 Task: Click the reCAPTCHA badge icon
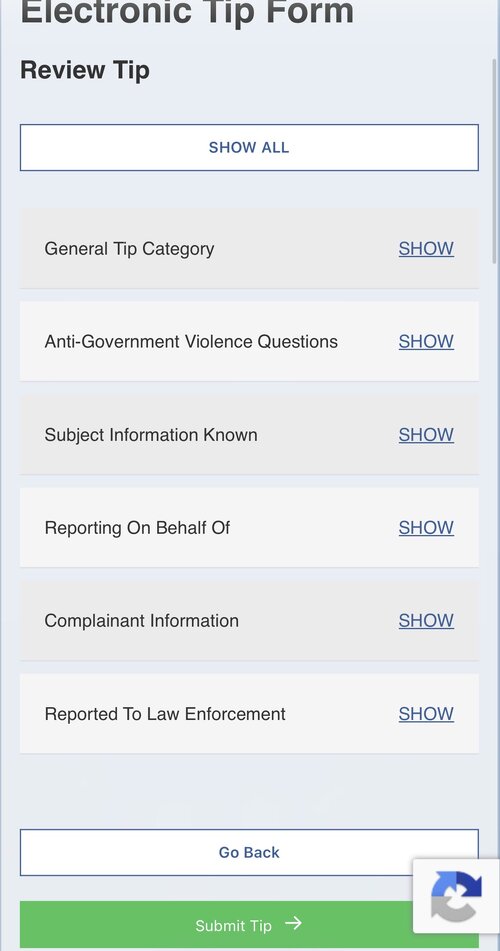[456, 896]
